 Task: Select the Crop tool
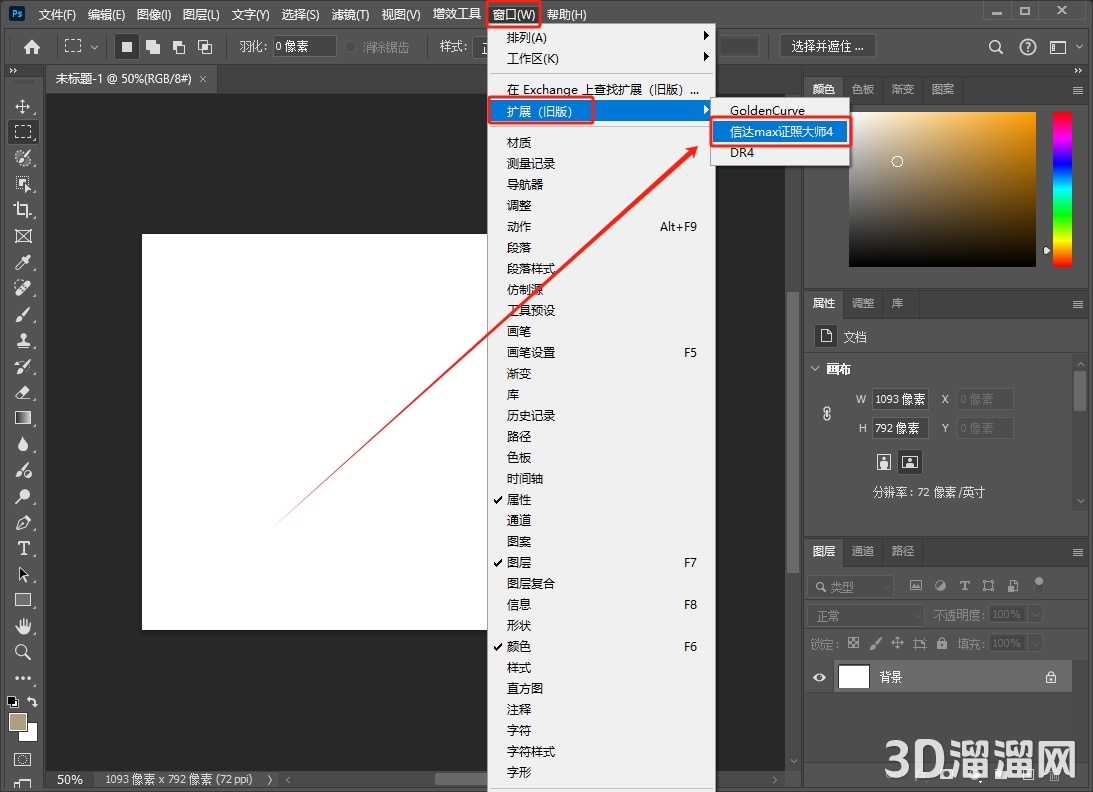tap(23, 210)
